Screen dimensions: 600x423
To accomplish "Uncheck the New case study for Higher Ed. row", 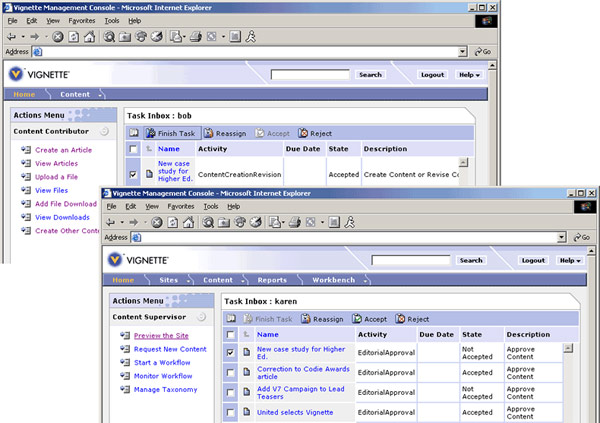I will coord(230,352).
